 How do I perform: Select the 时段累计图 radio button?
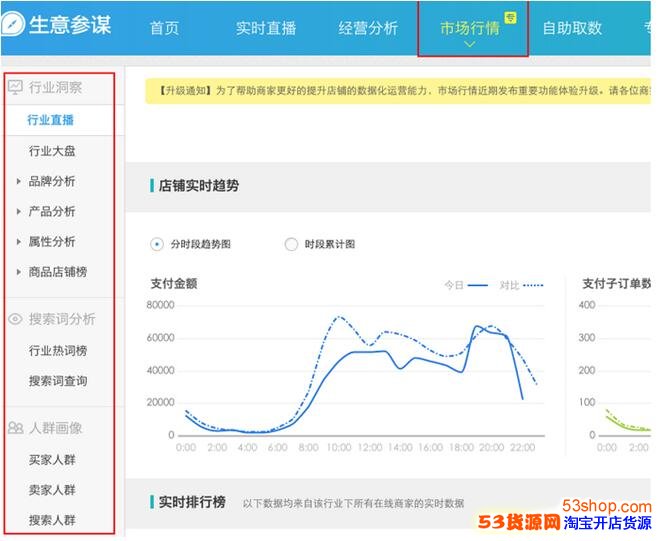[291, 244]
